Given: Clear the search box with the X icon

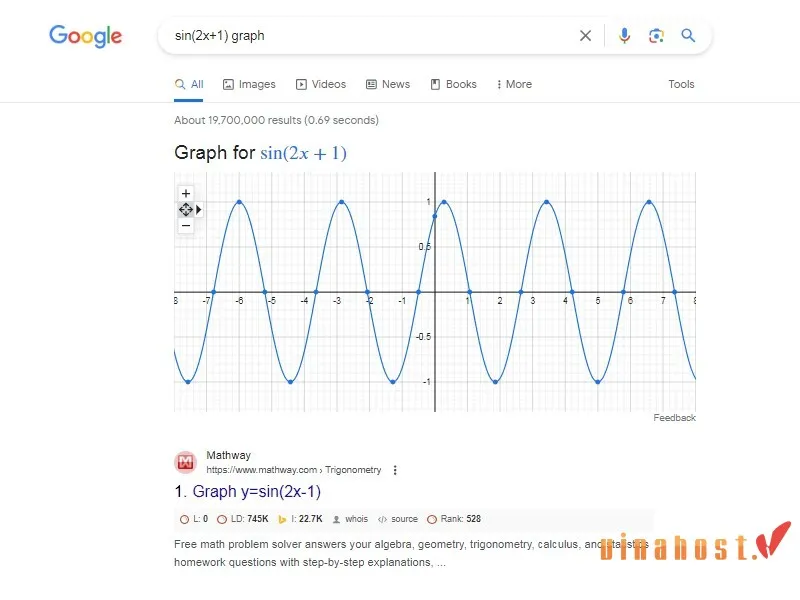Looking at the screenshot, I should pyautogui.click(x=586, y=36).
